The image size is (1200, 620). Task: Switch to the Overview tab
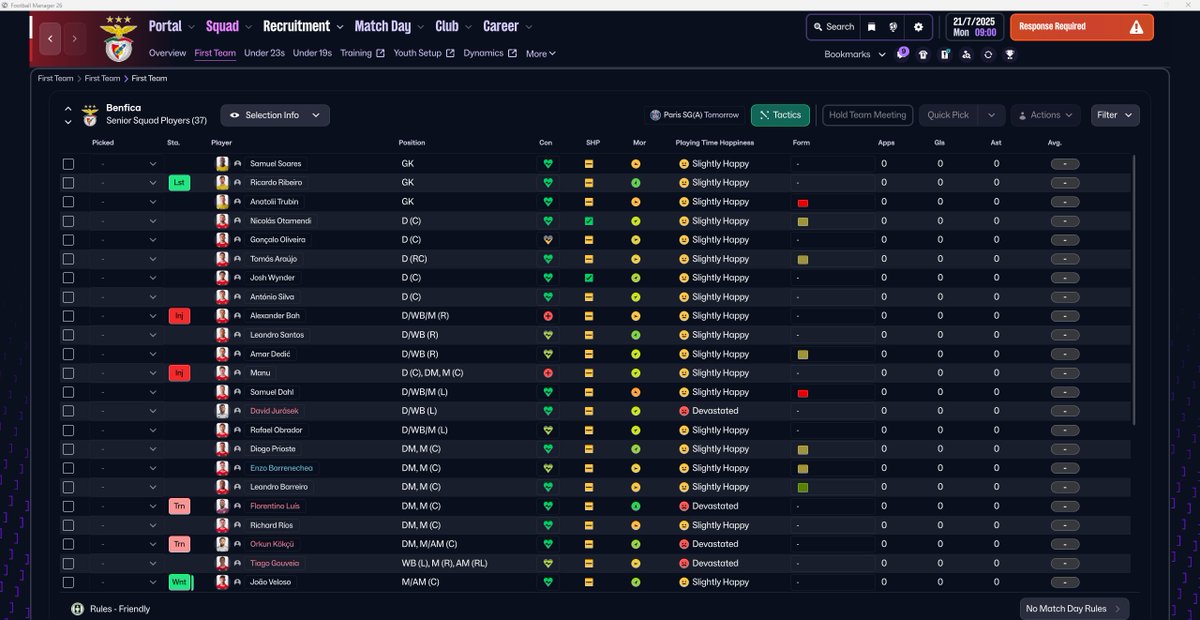click(x=167, y=53)
